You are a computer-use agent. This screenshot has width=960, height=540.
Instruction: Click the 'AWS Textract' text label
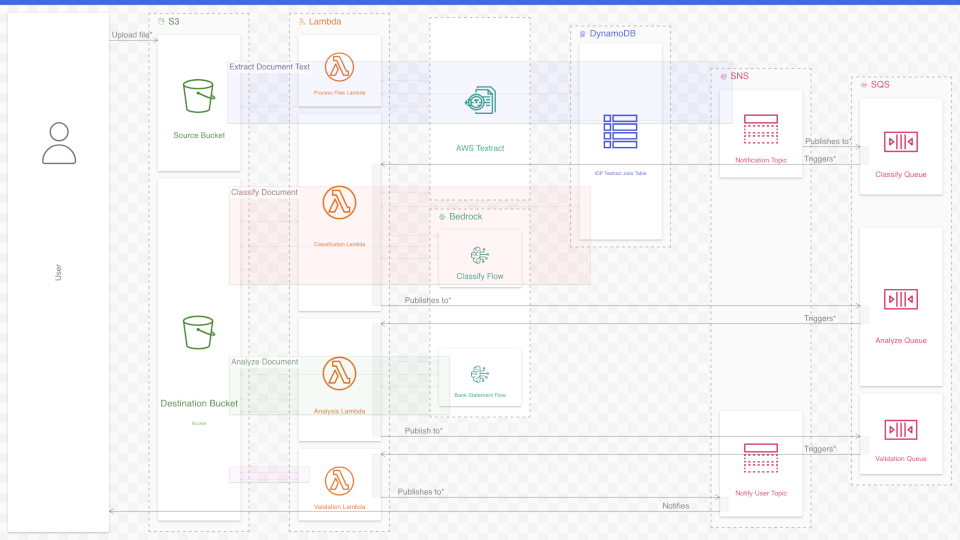point(480,148)
